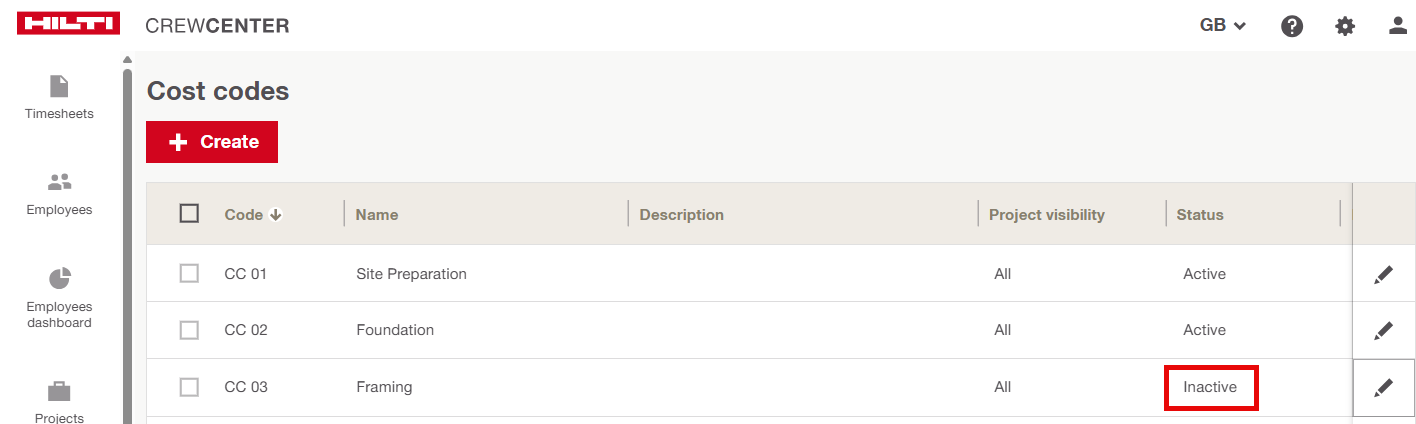Open Timesheets in the sidebar
Viewport: 1416px width, 424px height.
point(59,97)
